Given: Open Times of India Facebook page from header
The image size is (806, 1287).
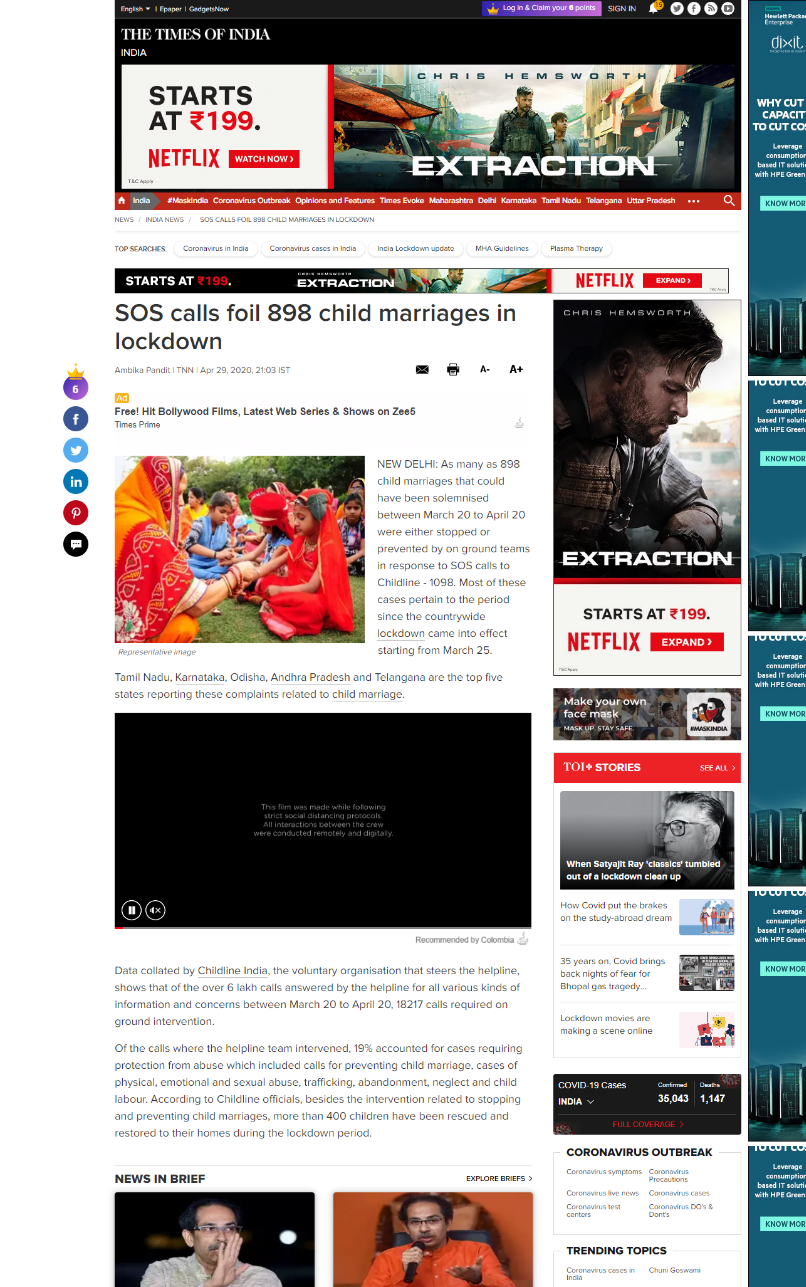Looking at the screenshot, I should click(694, 8).
